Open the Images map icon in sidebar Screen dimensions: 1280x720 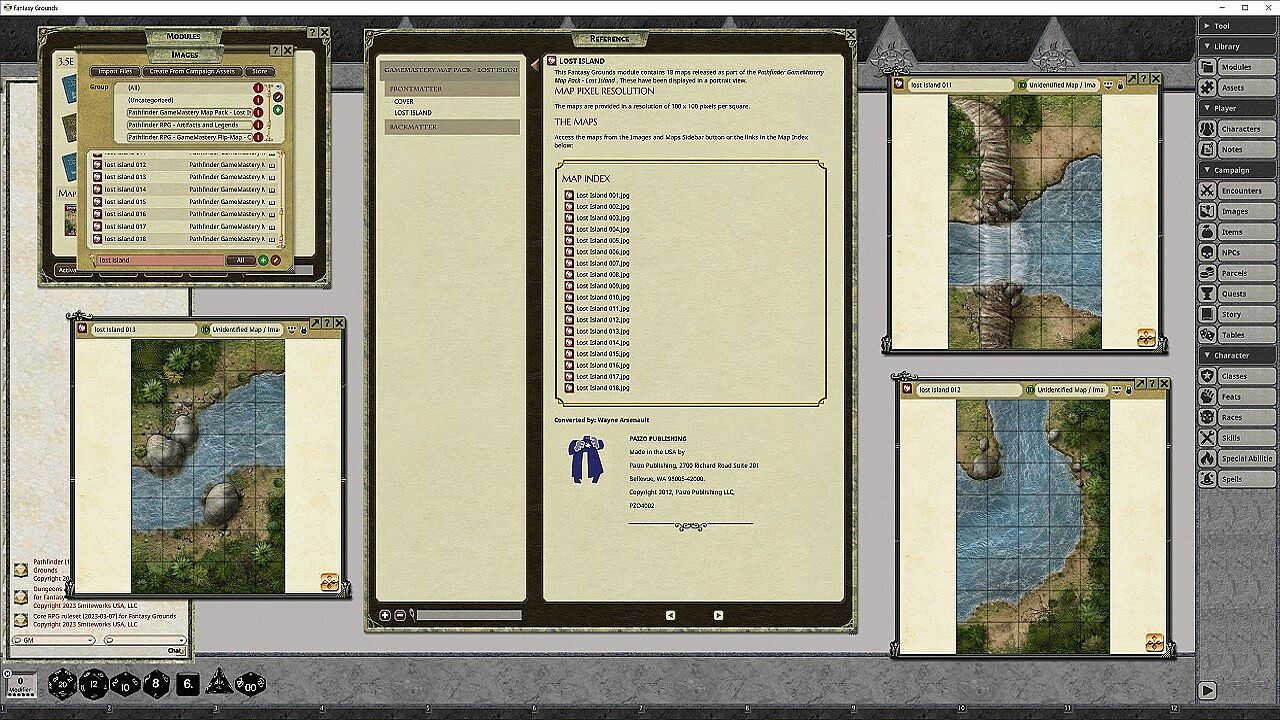coord(1207,211)
